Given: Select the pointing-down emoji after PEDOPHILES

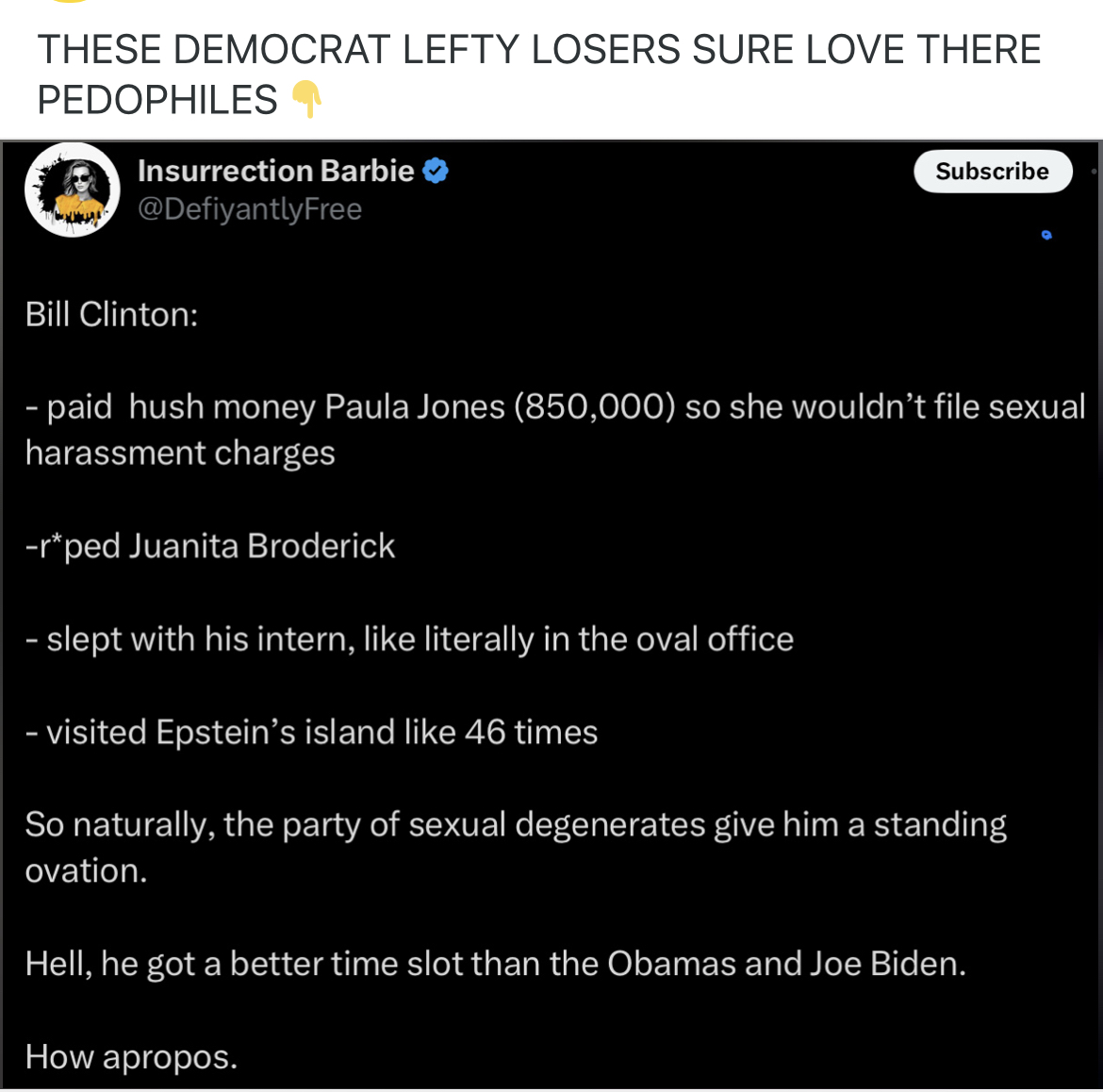Looking at the screenshot, I should click(304, 98).
